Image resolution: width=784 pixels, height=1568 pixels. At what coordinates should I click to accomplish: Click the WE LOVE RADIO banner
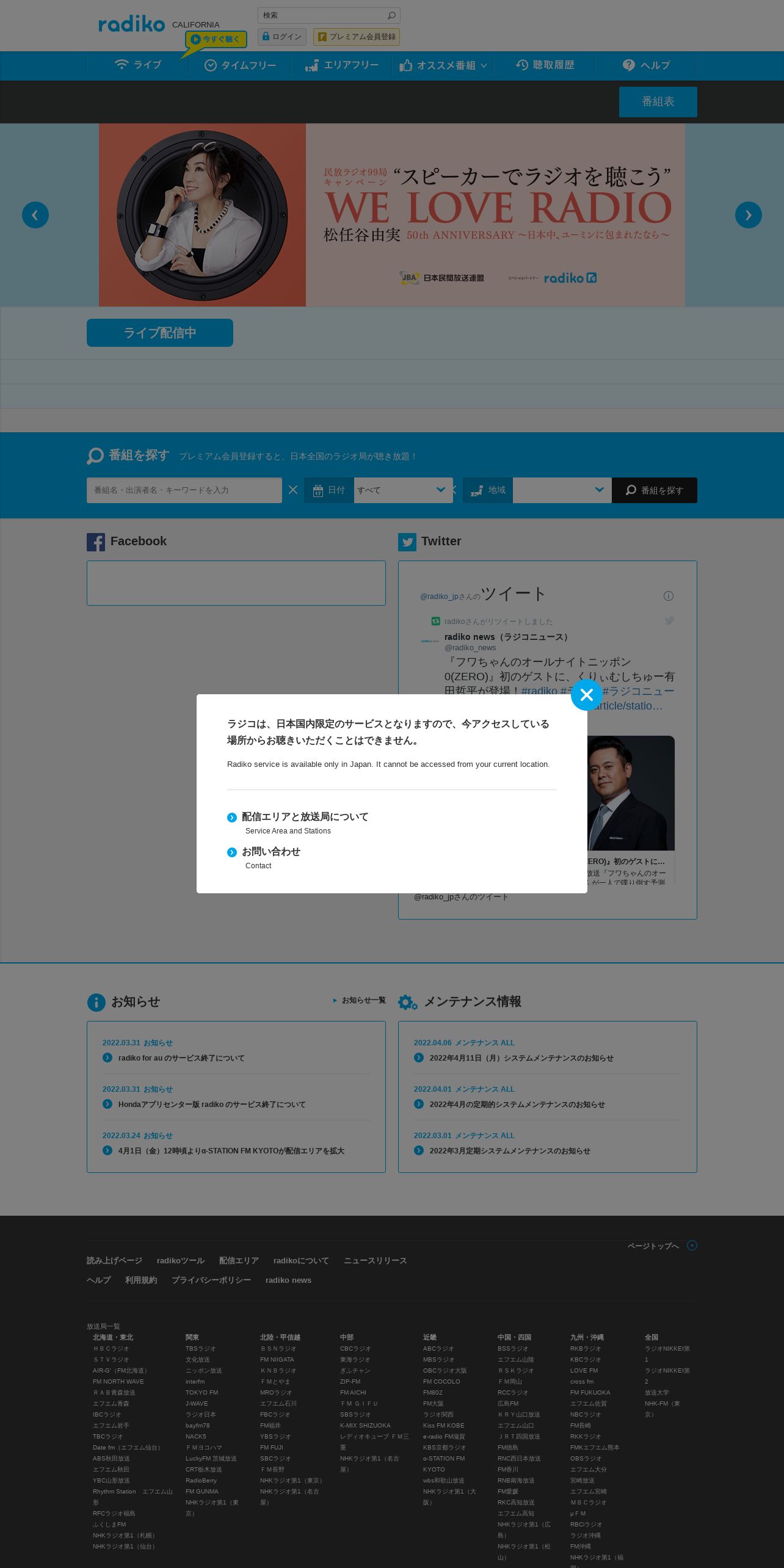[392, 215]
